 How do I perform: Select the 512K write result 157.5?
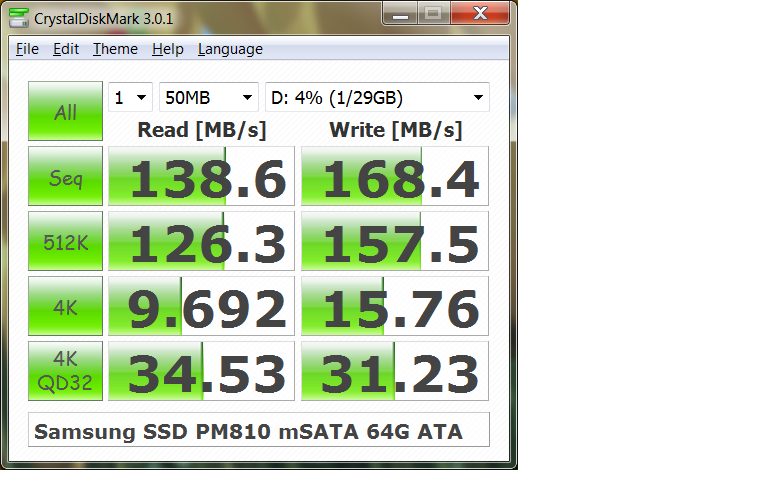pyautogui.click(x=395, y=241)
